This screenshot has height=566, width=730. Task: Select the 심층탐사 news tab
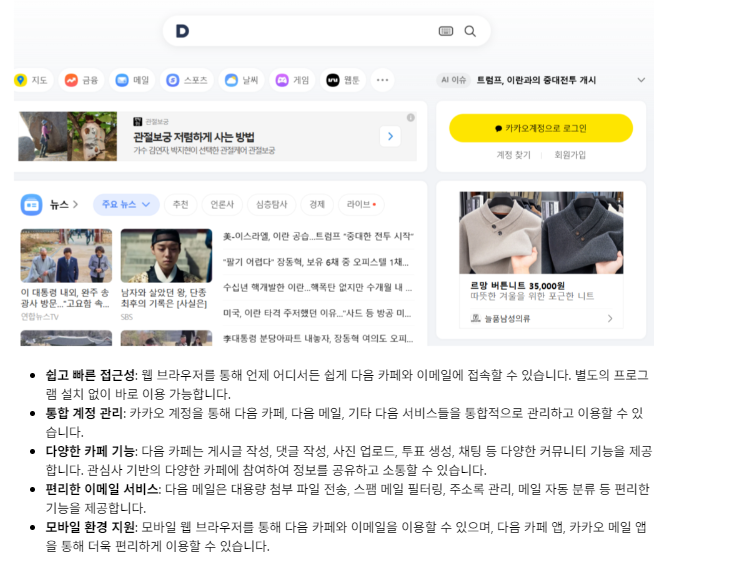click(271, 204)
